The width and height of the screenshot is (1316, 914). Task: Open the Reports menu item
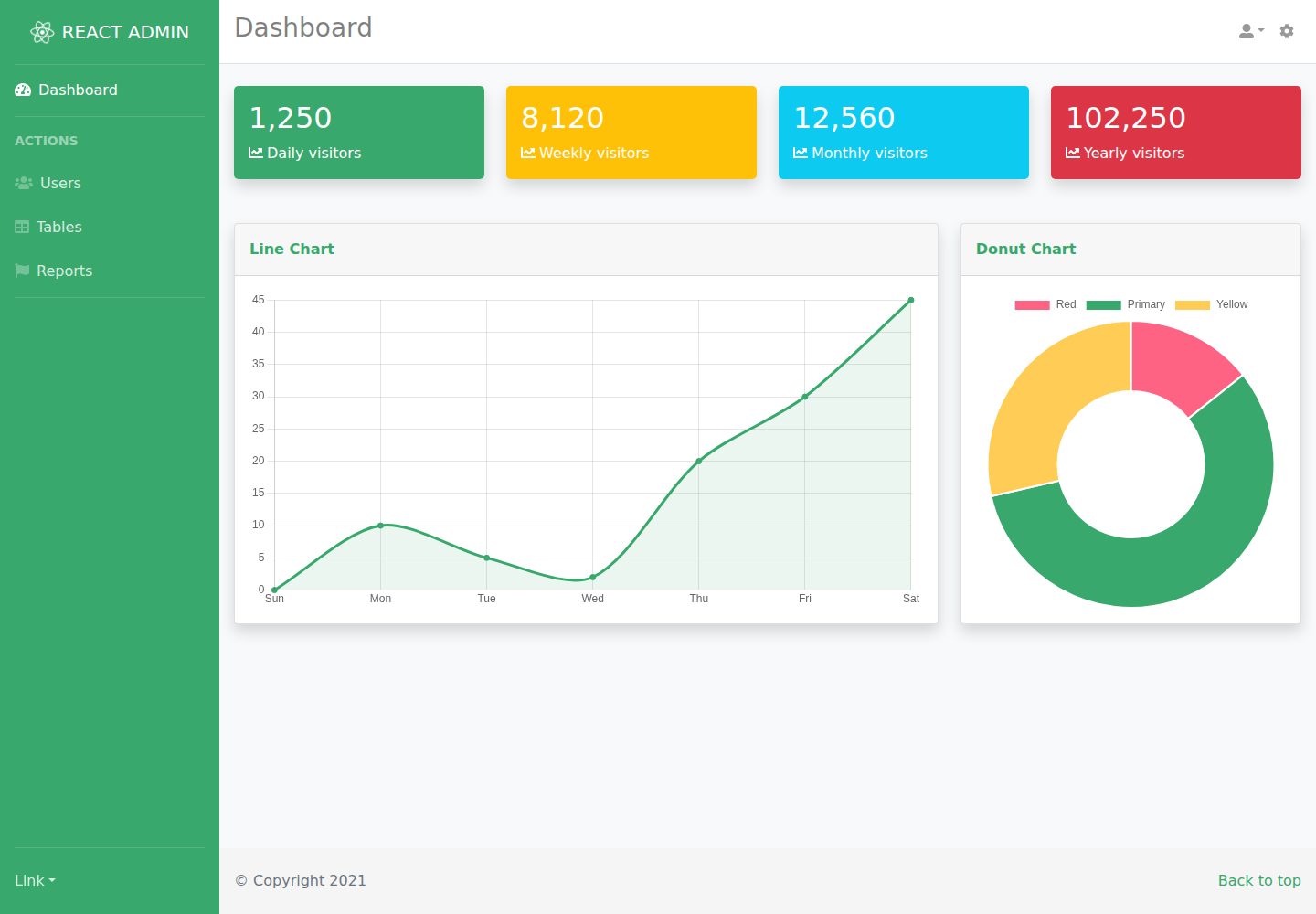[x=110, y=271]
